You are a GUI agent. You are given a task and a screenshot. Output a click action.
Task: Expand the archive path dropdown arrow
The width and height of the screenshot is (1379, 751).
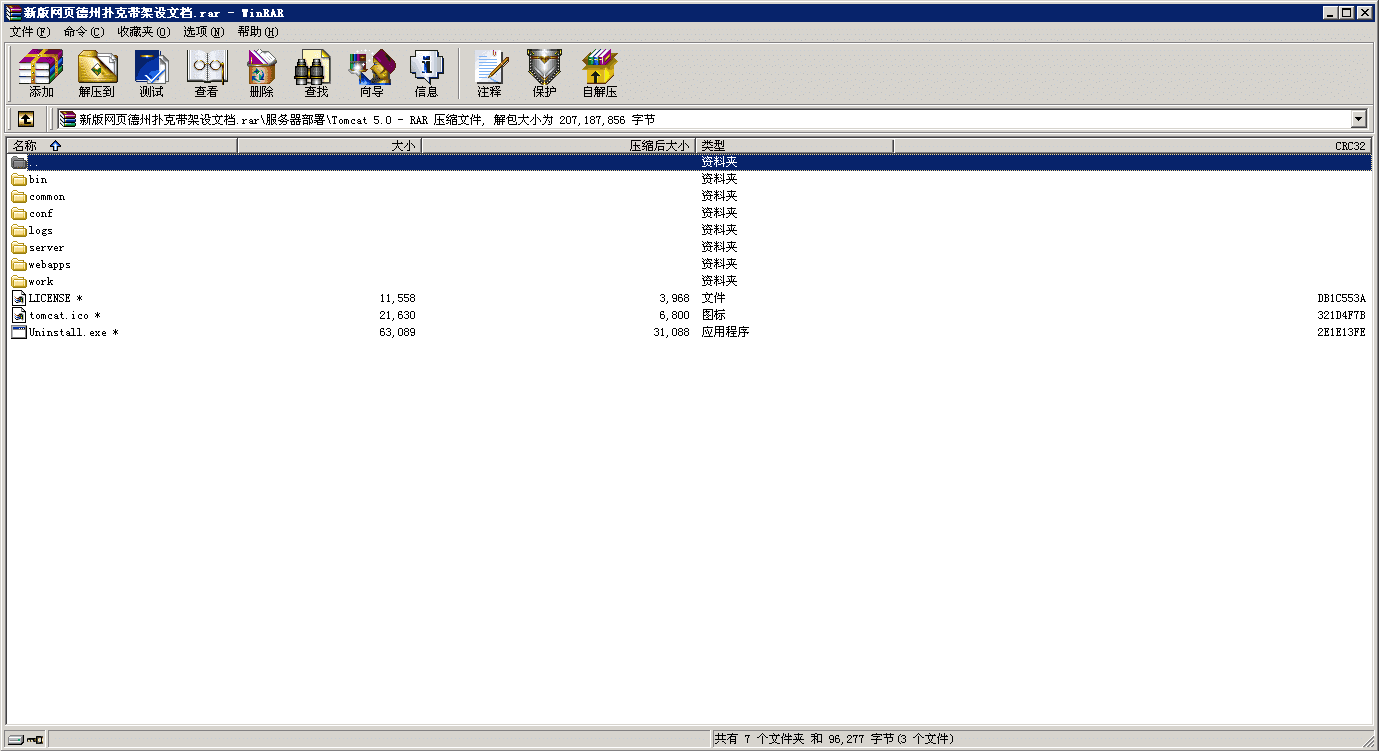coord(1358,119)
